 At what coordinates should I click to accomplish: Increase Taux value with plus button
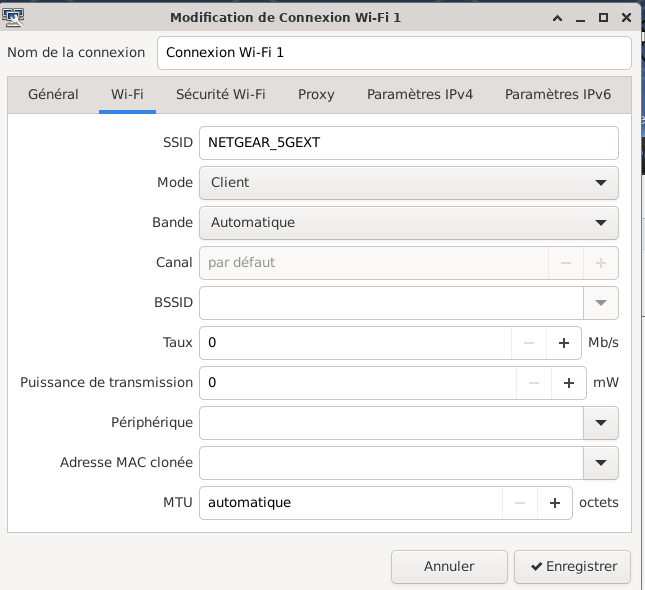pos(564,343)
